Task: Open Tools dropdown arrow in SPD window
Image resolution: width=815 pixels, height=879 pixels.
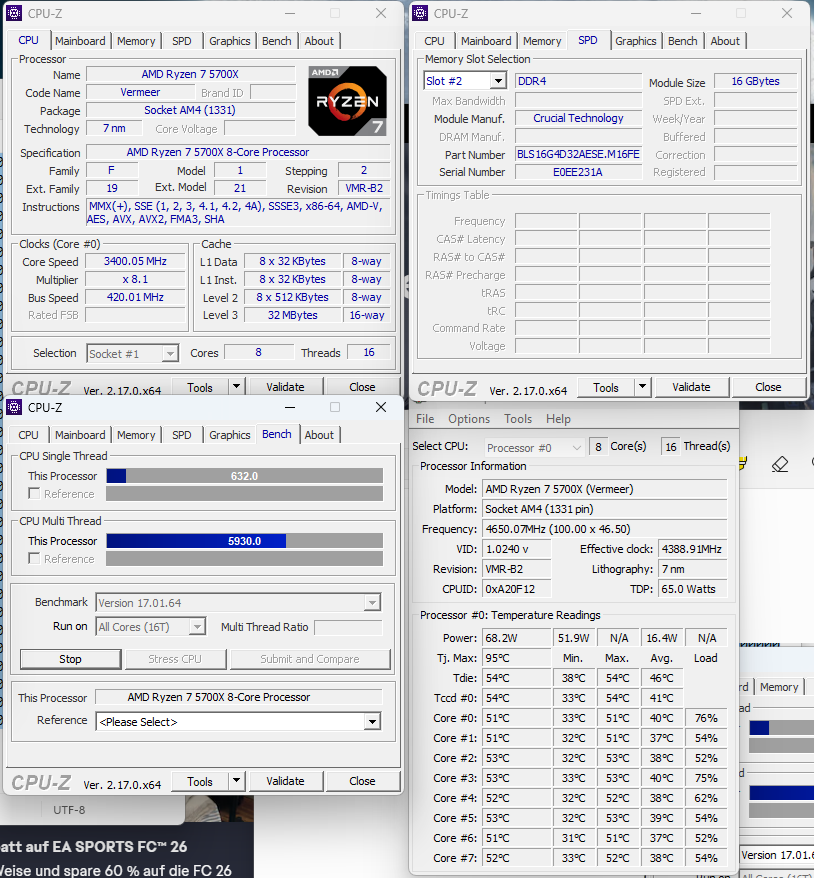Action: click(x=642, y=387)
